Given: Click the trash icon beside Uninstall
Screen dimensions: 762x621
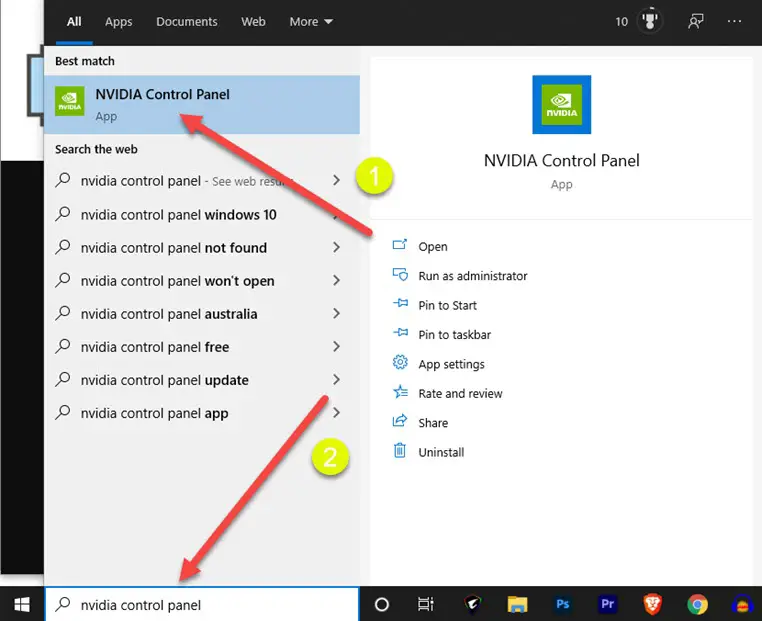Looking at the screenshot, I should coord(399,450).
